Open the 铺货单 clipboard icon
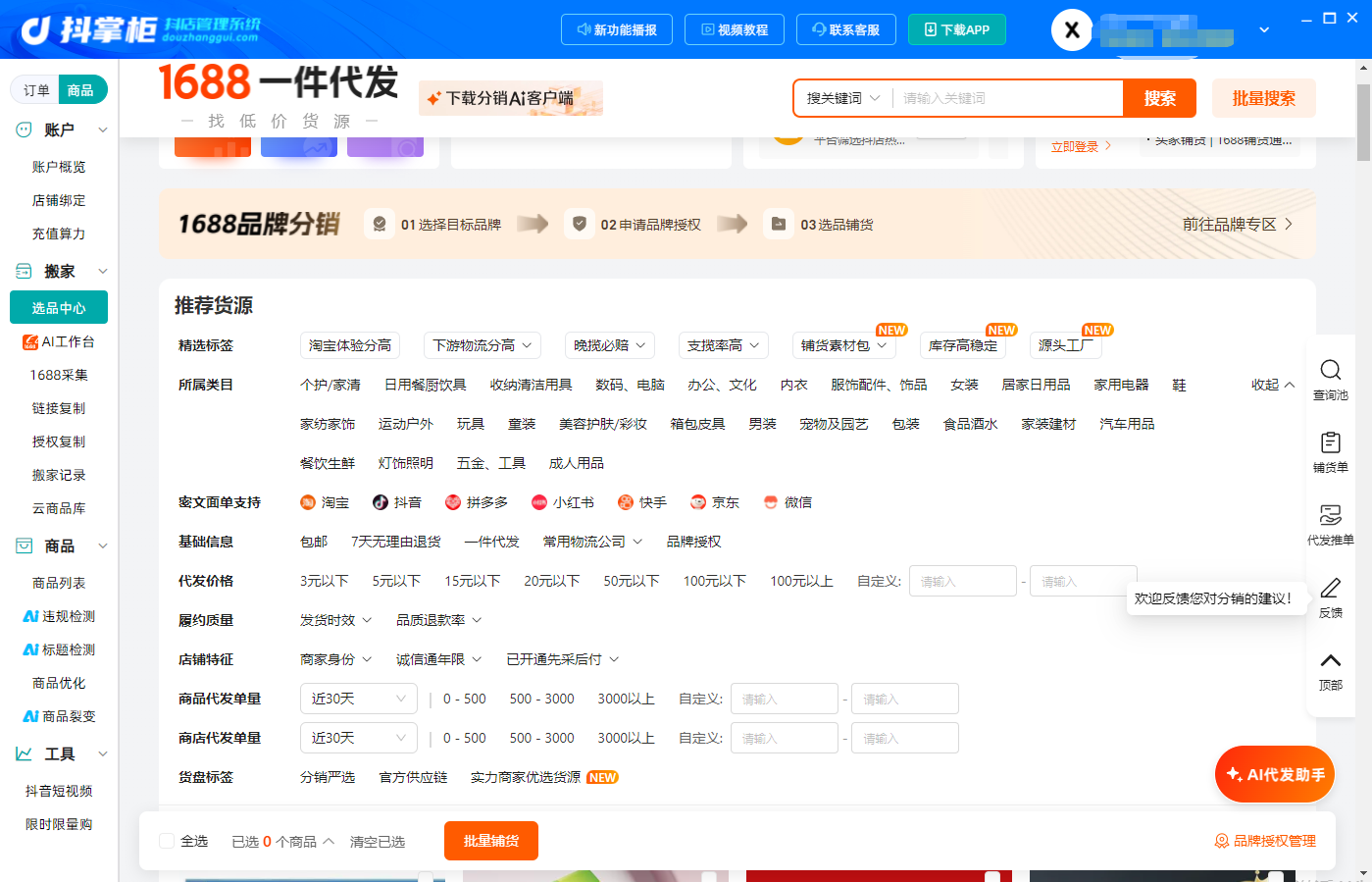 (1330, 442)
